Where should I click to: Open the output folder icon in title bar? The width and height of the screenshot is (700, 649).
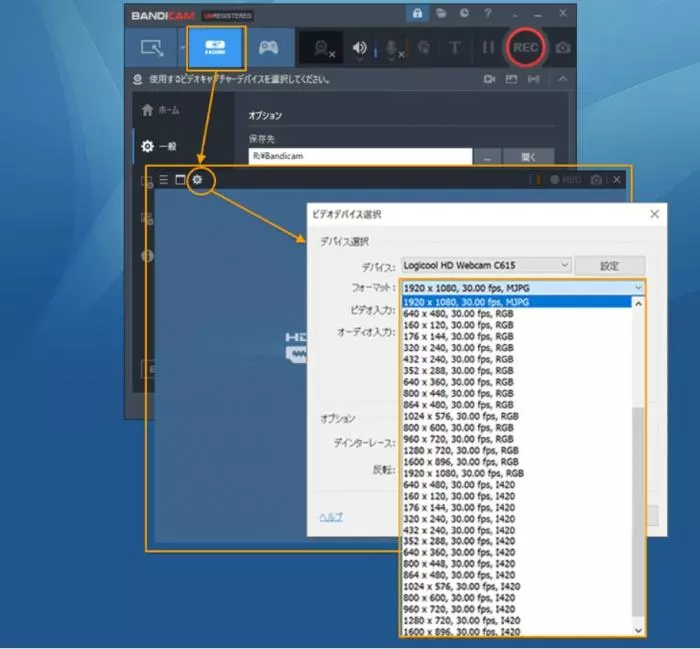[441, 13]
